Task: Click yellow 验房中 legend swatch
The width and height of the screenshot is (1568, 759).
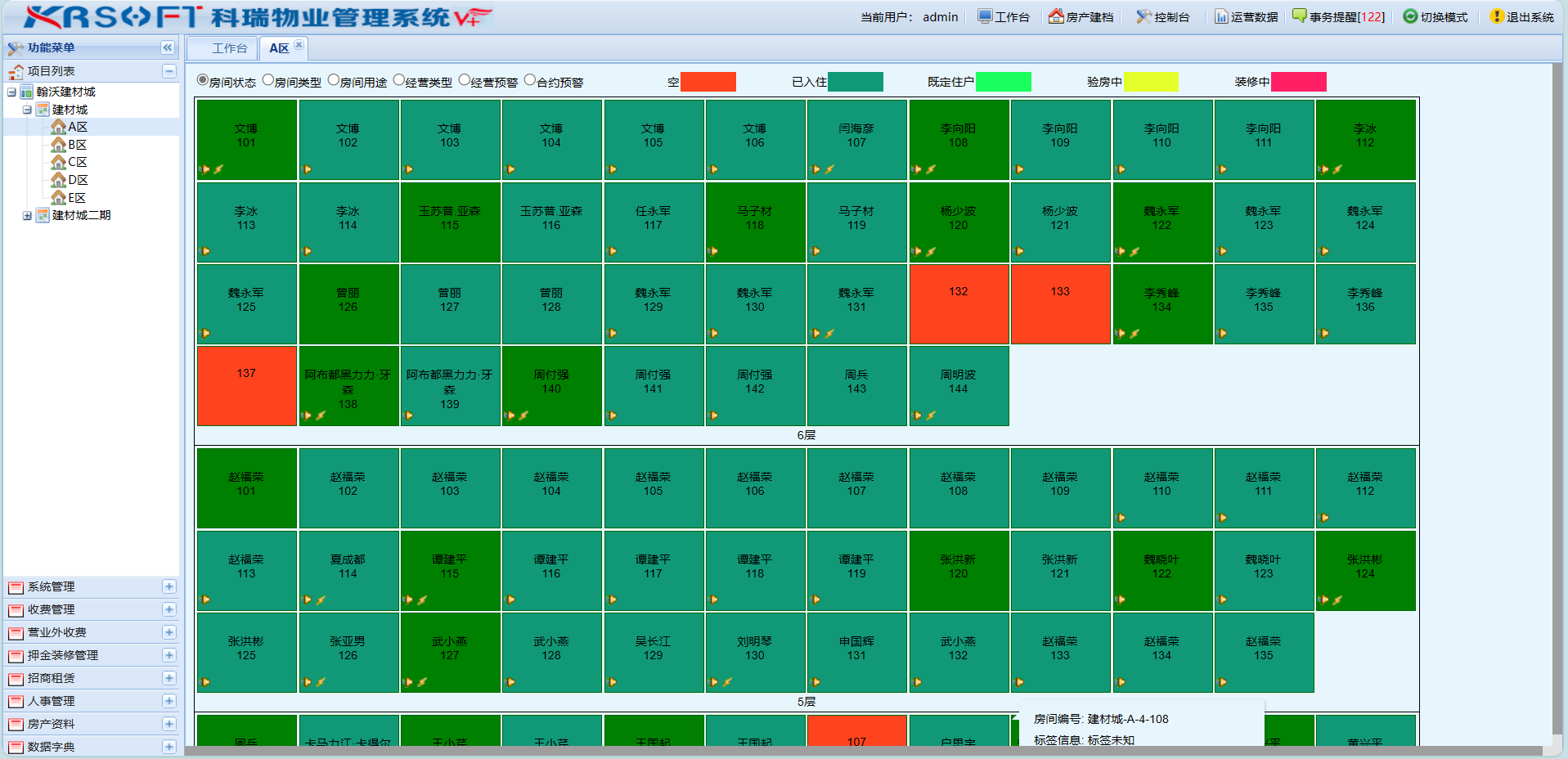Action: point(1151,82)
